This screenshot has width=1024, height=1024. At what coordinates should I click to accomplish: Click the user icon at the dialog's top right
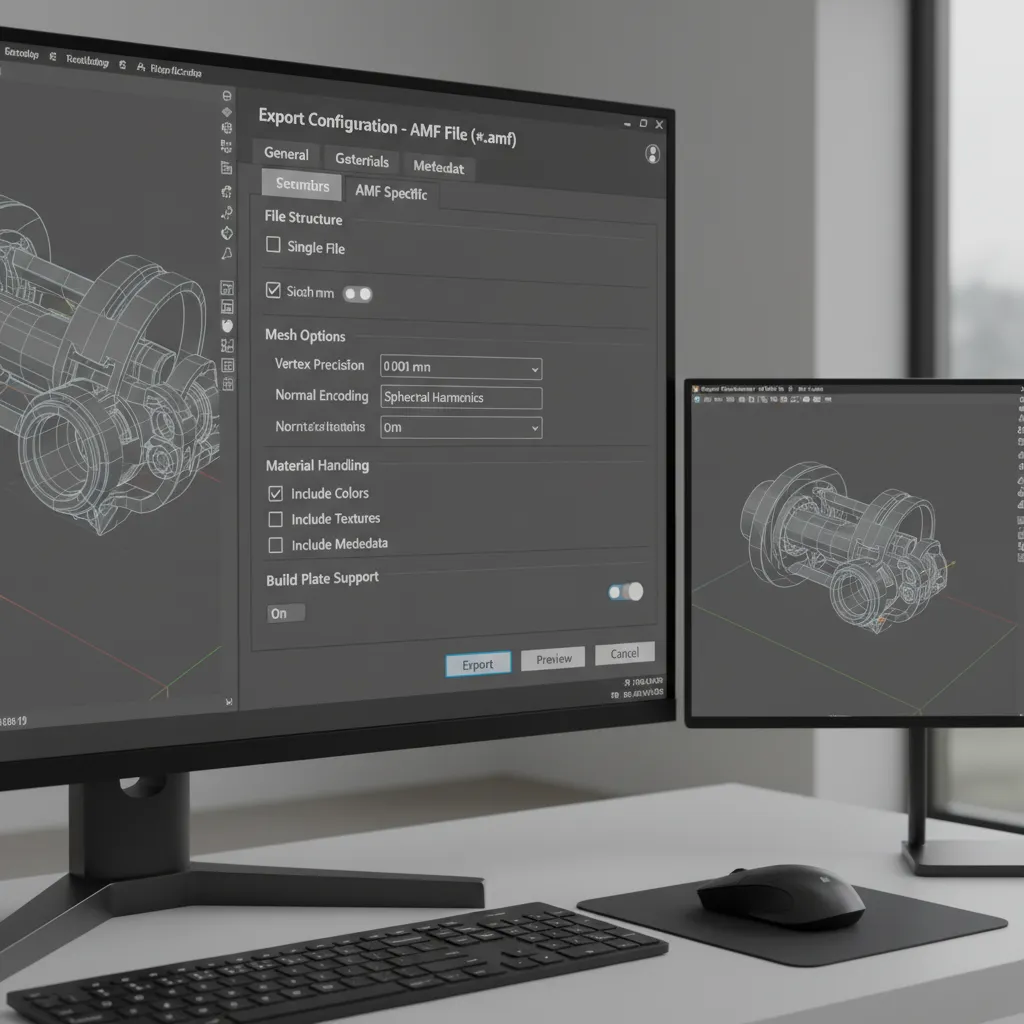[652, 154]
